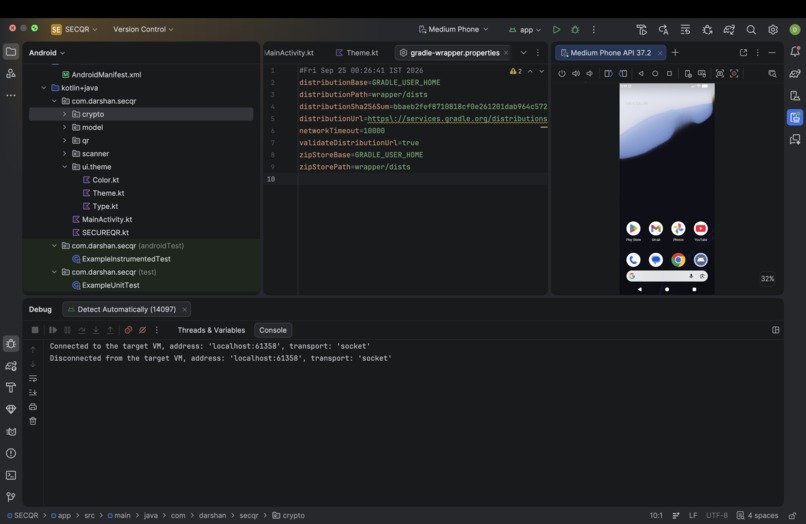Select gradle-wrapper.properties editor tab
Viewport: 806px width, 524px height.
pos(454,52)
